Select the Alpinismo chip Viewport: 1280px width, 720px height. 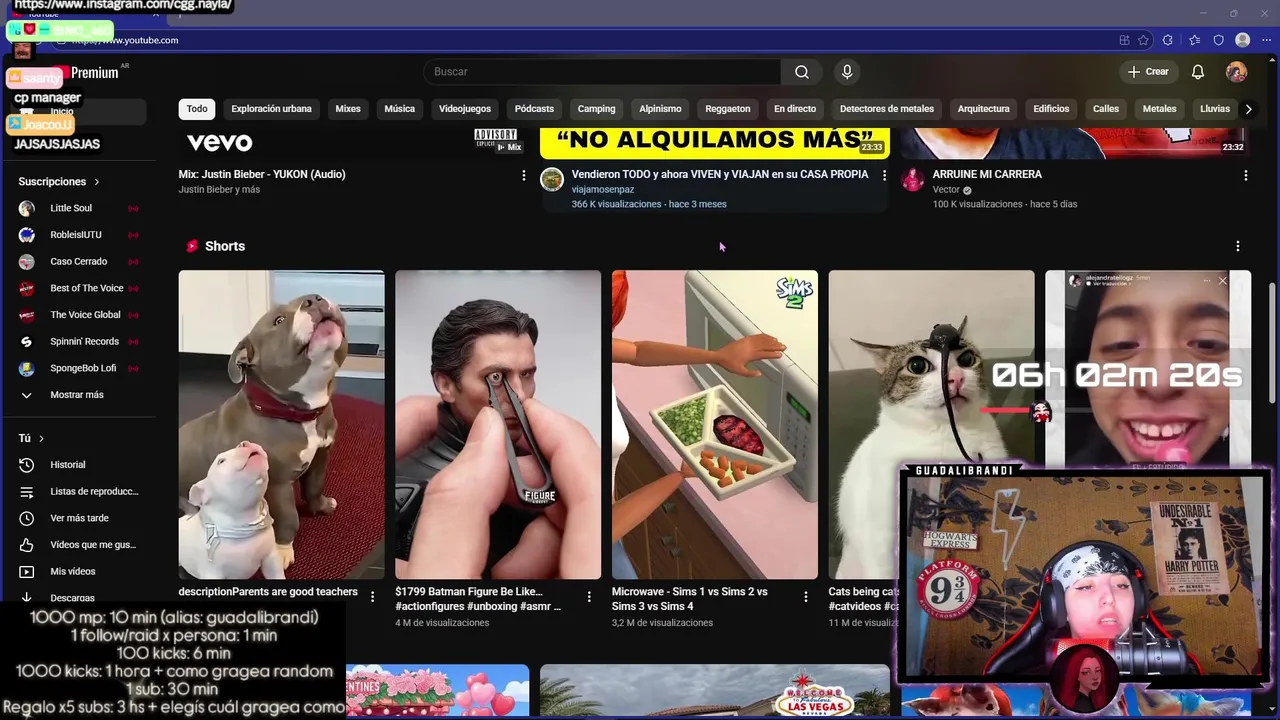pyautogui.click(x=660, y=109)
